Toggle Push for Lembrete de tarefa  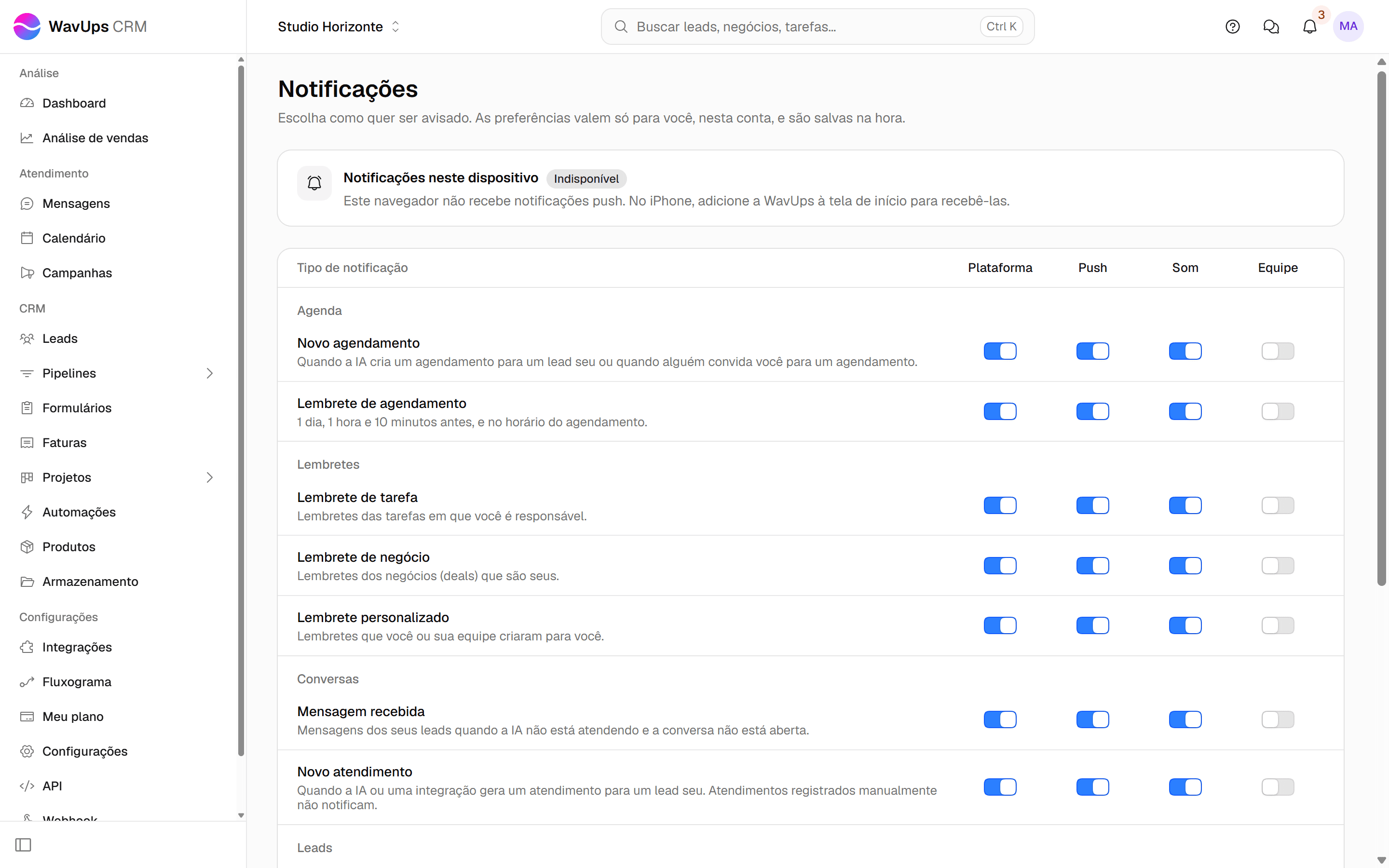[1092, 506]
